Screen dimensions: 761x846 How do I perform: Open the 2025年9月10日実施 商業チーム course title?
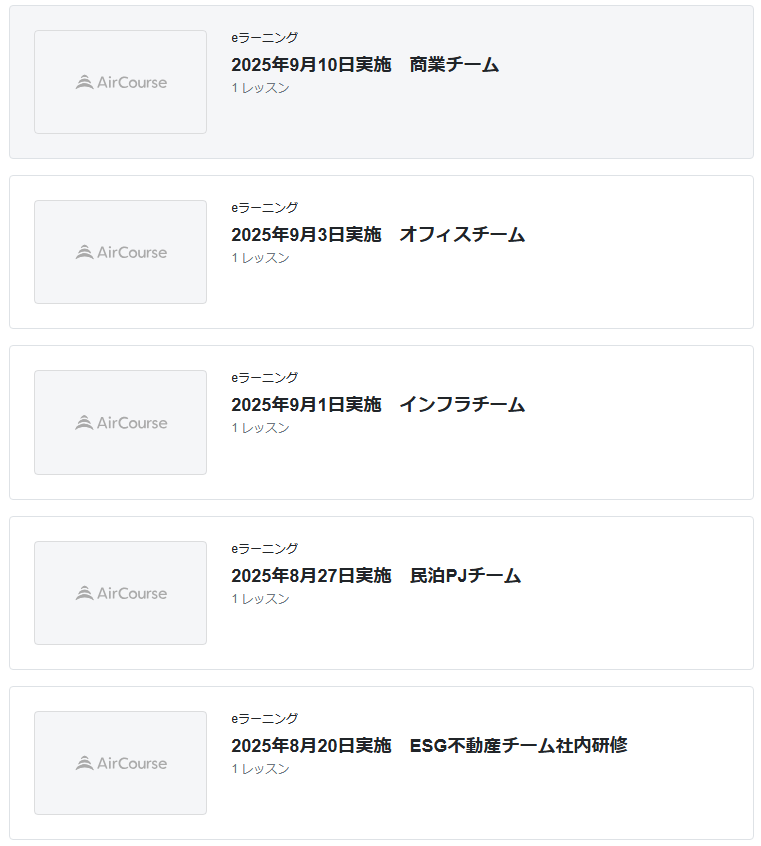click(364, 65)
